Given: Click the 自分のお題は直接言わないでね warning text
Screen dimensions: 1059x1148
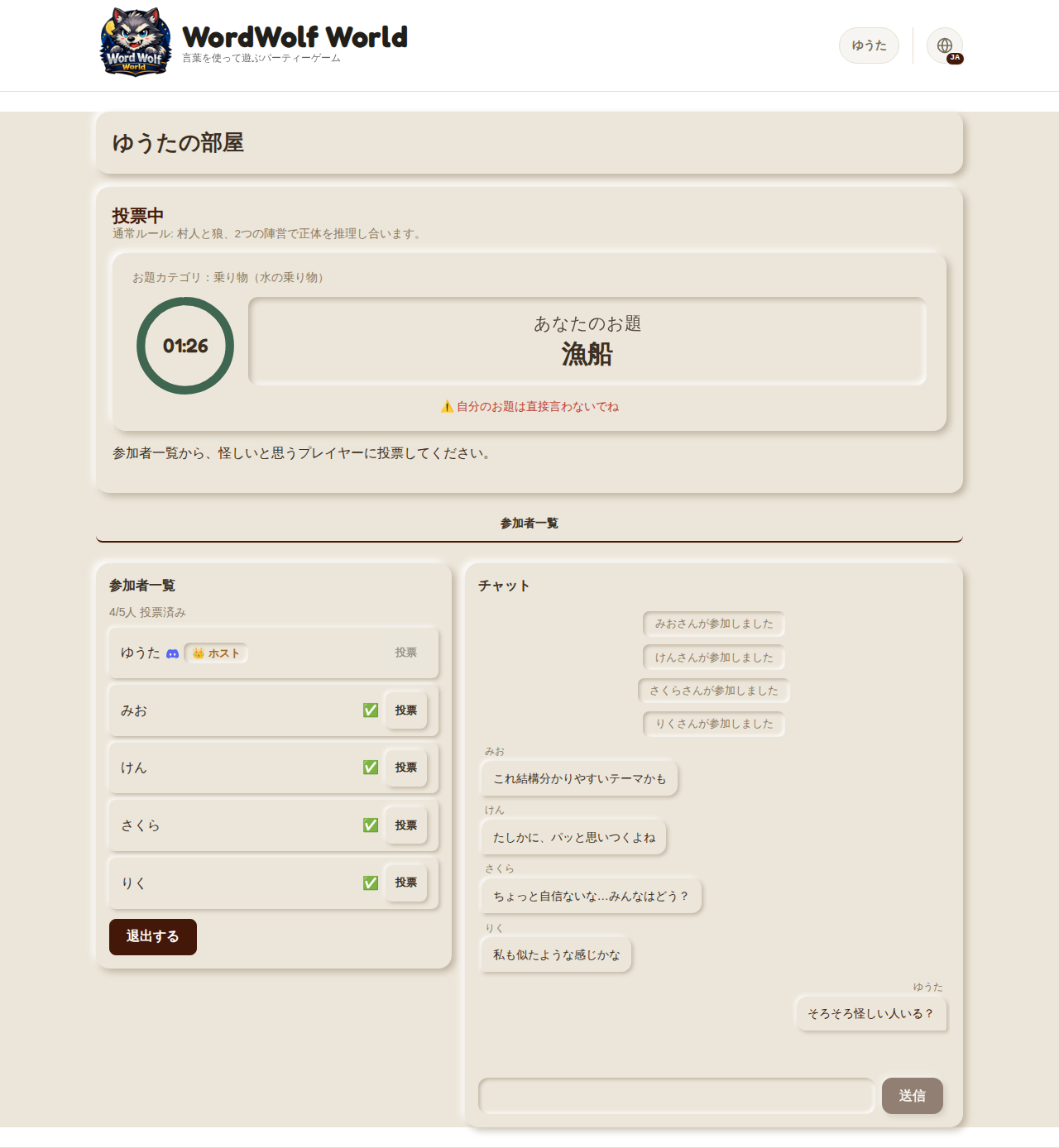Looking at the screenshot, I should (x=538, y=407).
